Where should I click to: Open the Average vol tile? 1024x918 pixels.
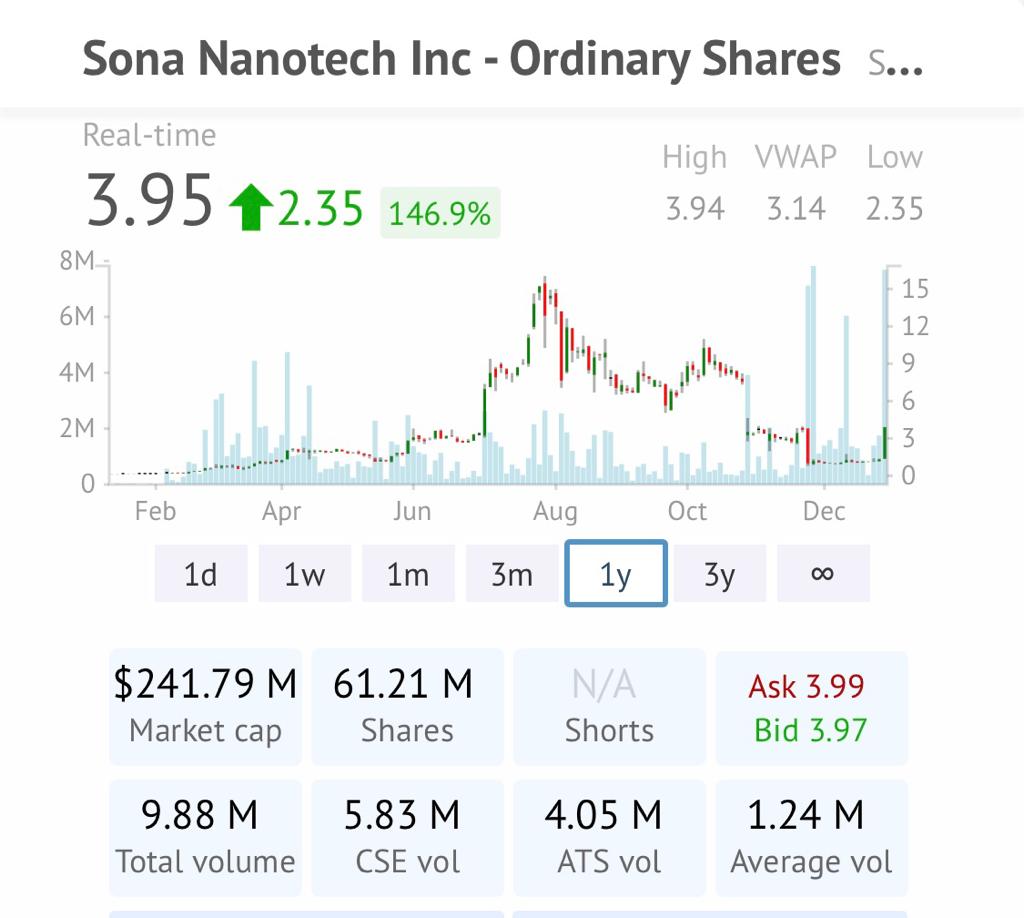click(x=811, y=837)
